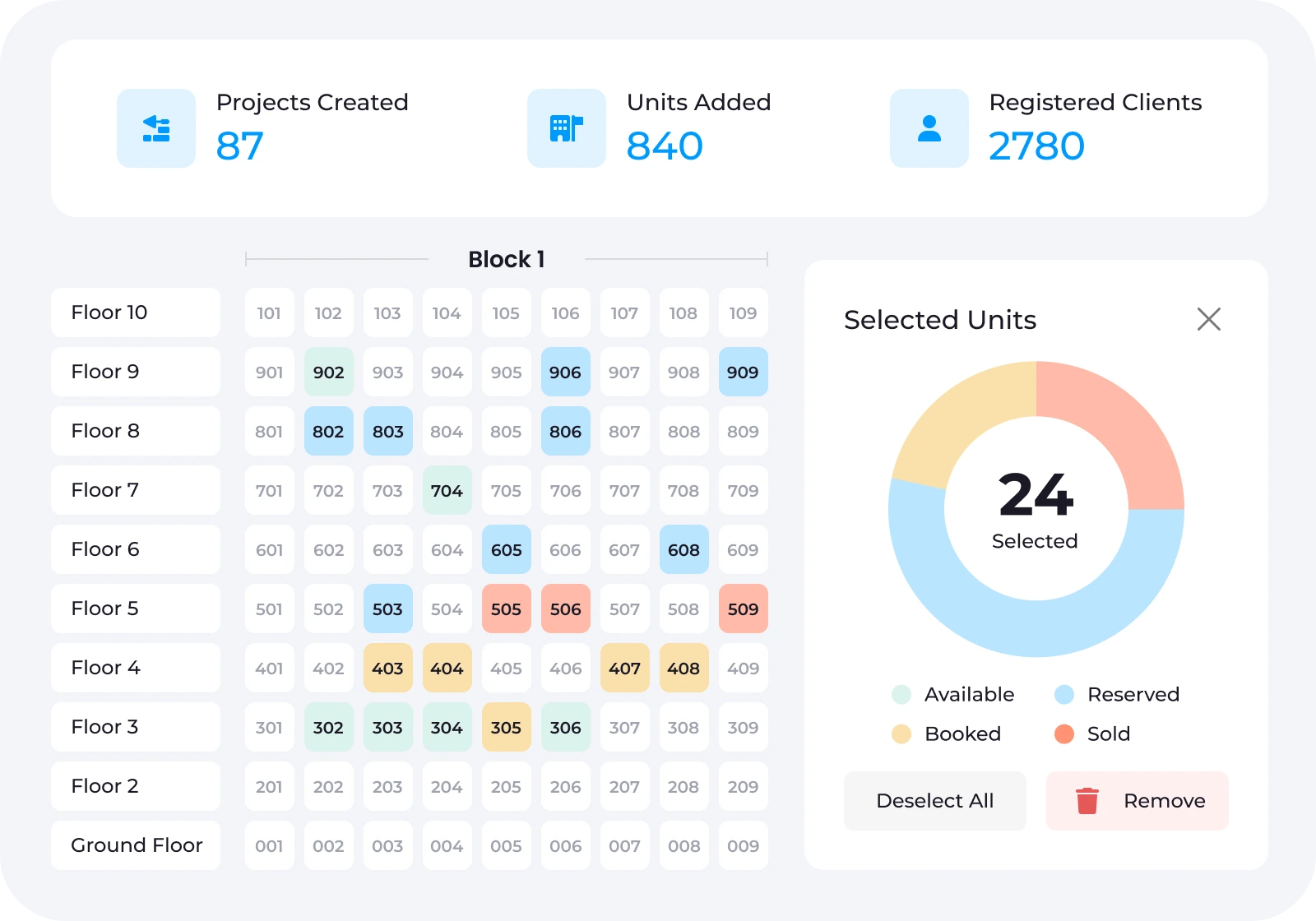
Task: Select unselected unit 109
Action: pos(743,313)
